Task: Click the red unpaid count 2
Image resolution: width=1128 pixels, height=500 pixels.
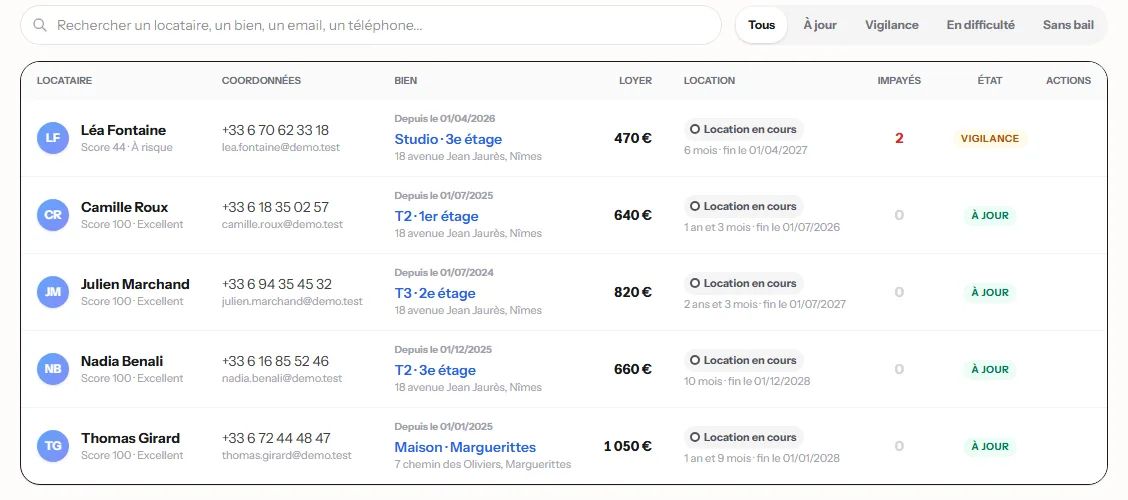Action: (x=899, y=139)
